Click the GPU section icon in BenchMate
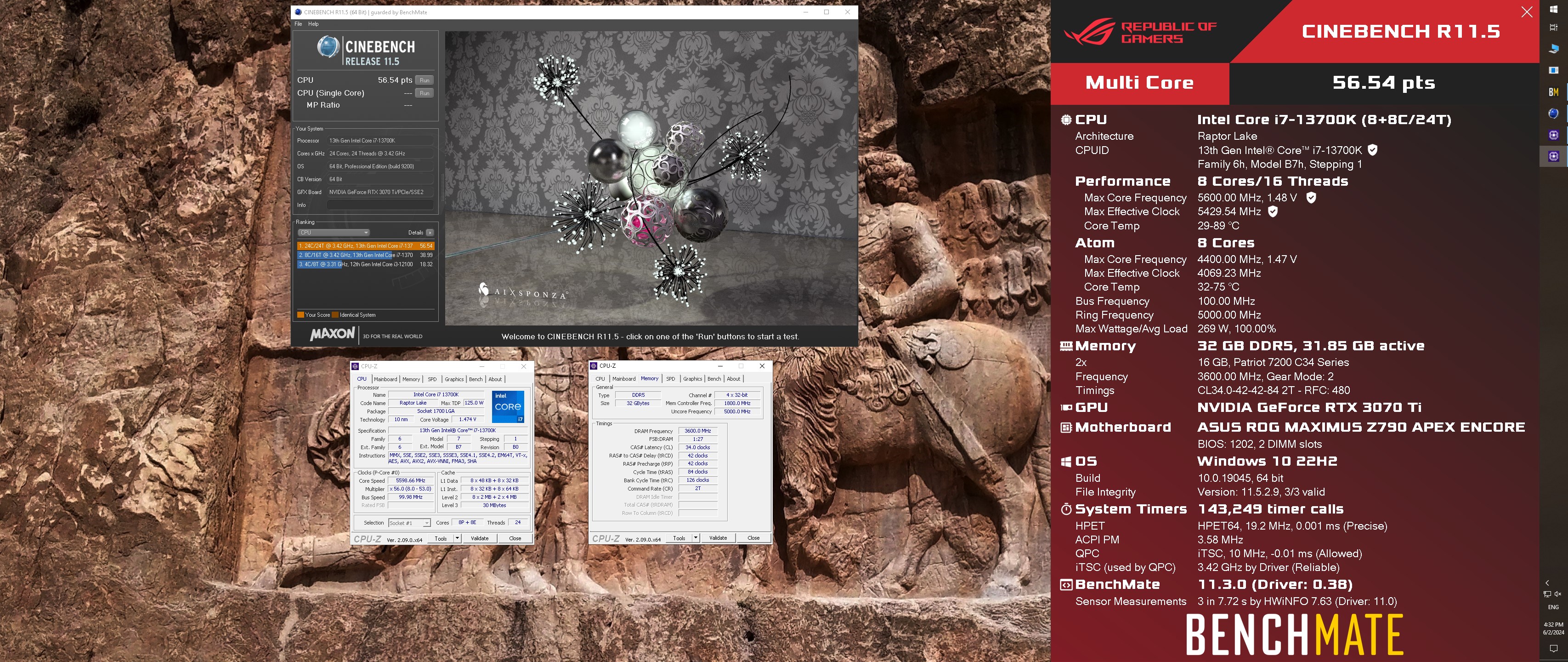This screenshot has width=1568, height=662. point(1066,407)
